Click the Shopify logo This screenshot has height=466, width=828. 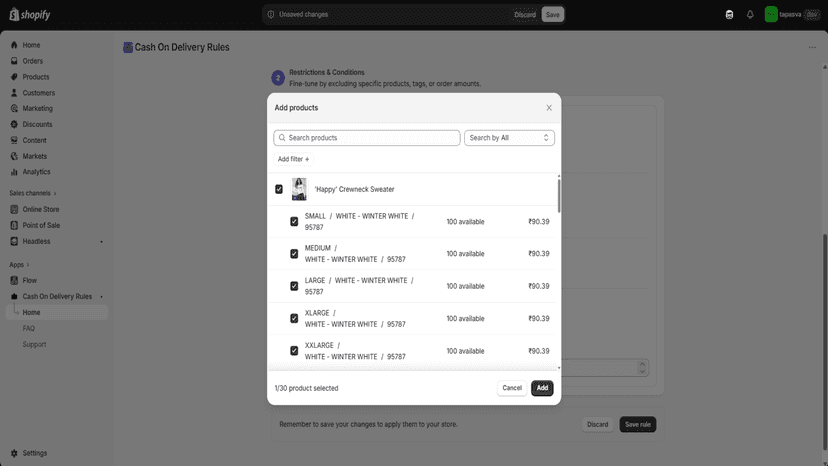tap(30, 14)
